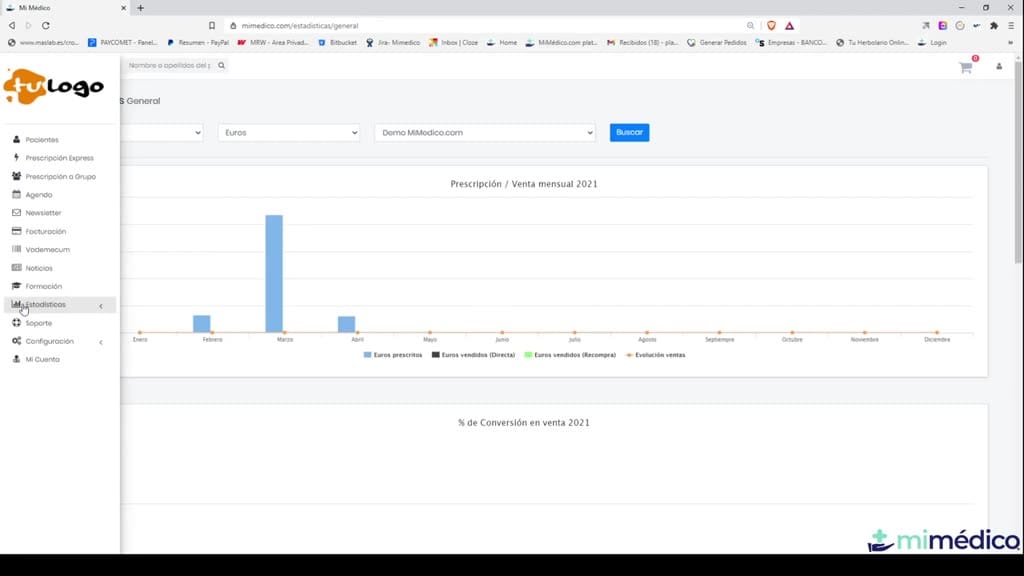Toggle Euros vendidos (Recompra) green swatch

click(x=528, y=355)
